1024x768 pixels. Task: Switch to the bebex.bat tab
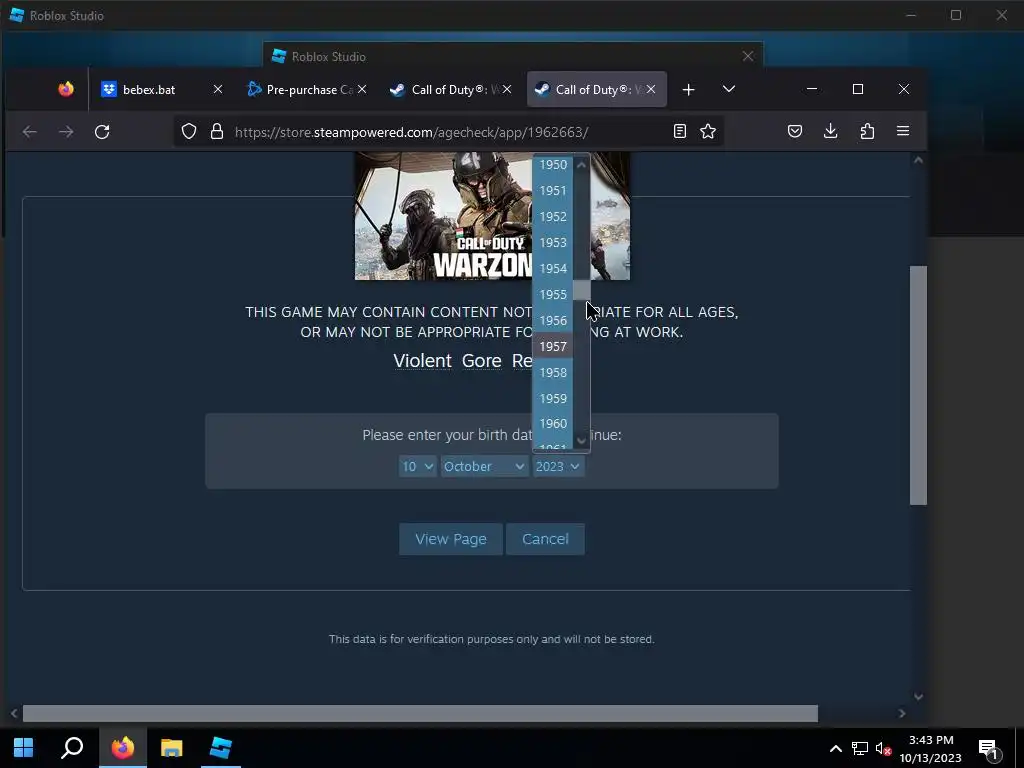click(x=162, y=89)
